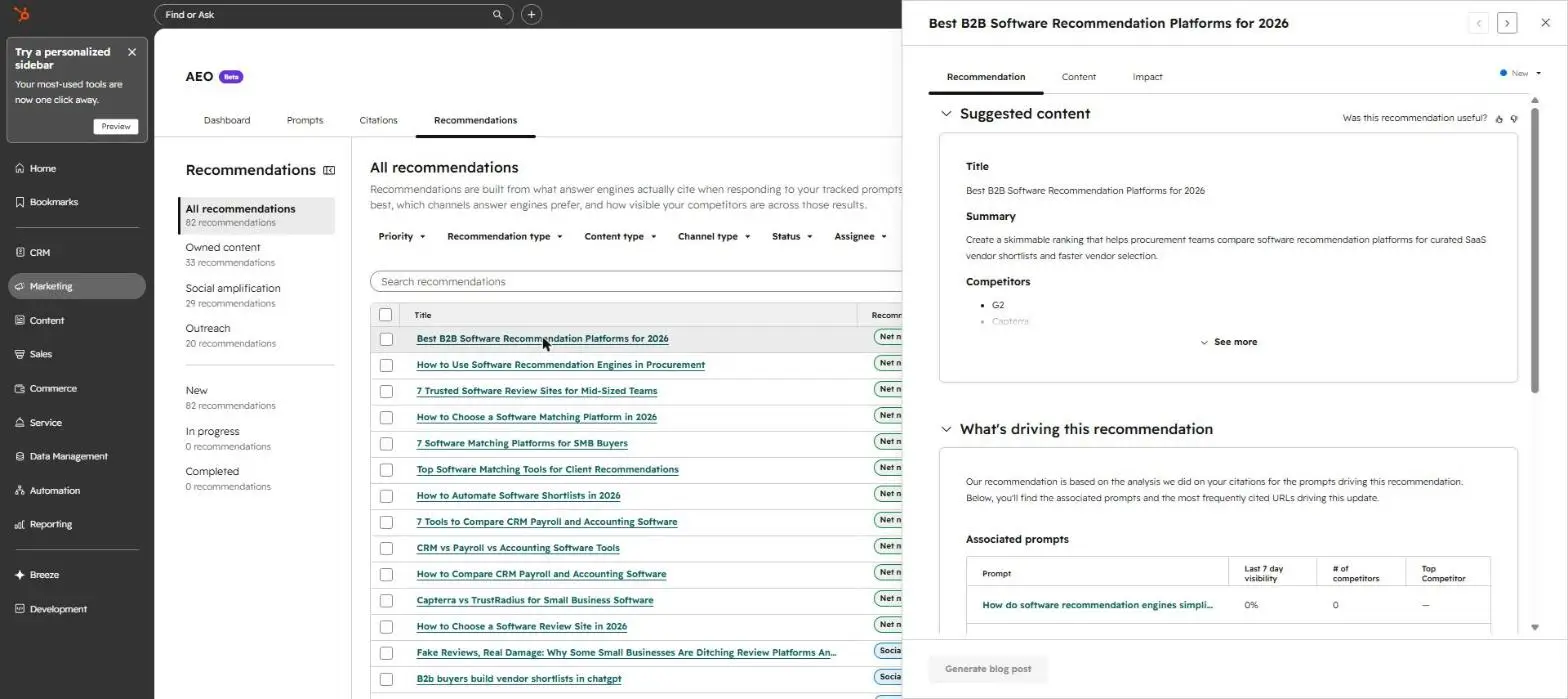
Task: Open Capterra vs TrustRadius recommendation link
Action: tap(535, 600)
